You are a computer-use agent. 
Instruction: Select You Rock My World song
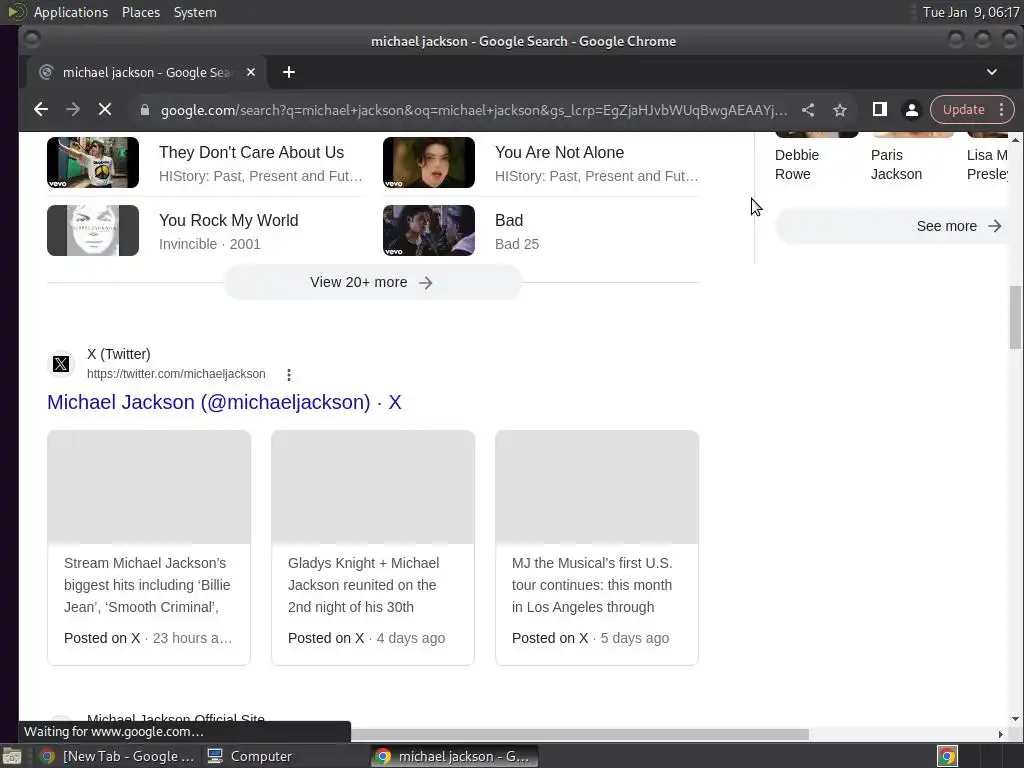(229, 220)
